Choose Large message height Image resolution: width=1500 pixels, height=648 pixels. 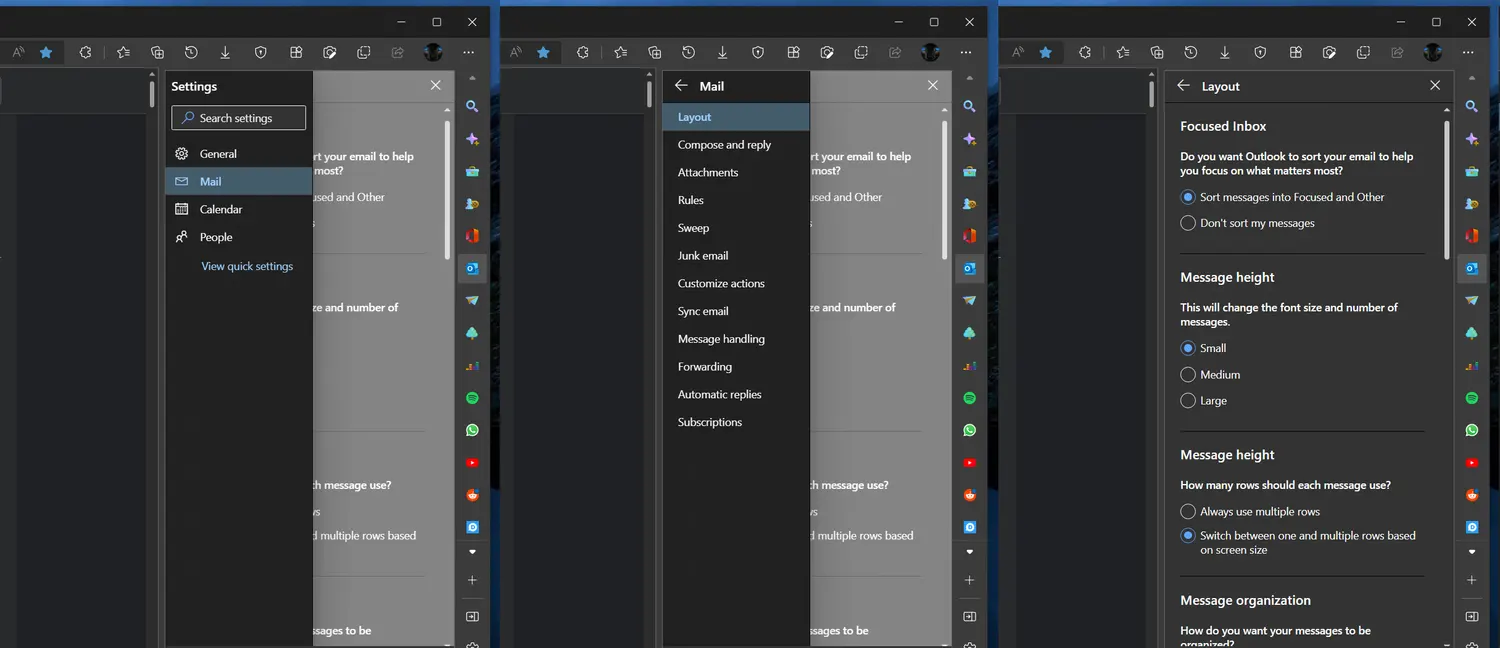tap(1188, 400)
